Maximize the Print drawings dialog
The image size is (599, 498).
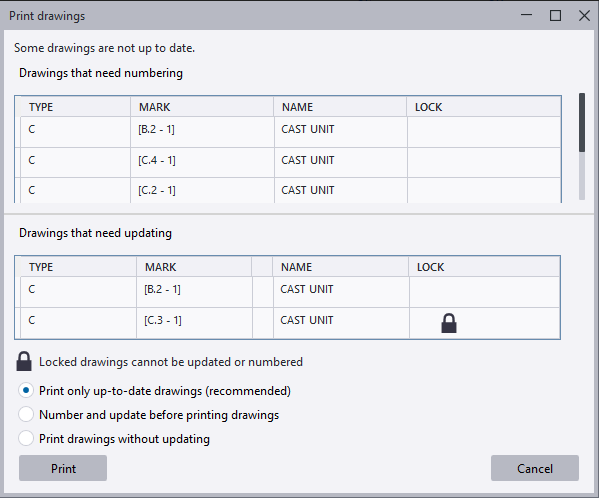click(555, 16)
